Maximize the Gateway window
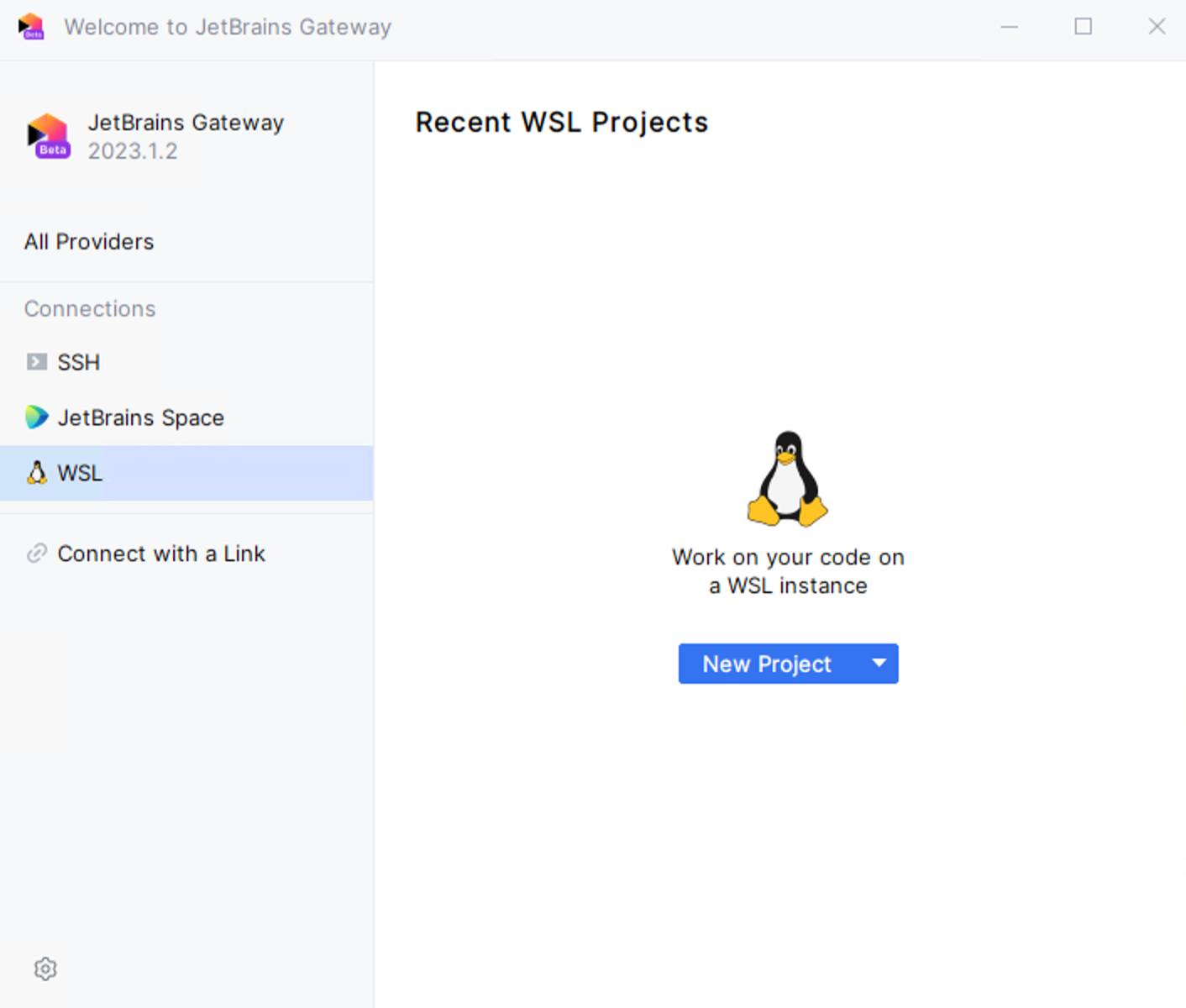The image size is (1186, 1008). coord(1084,27)
